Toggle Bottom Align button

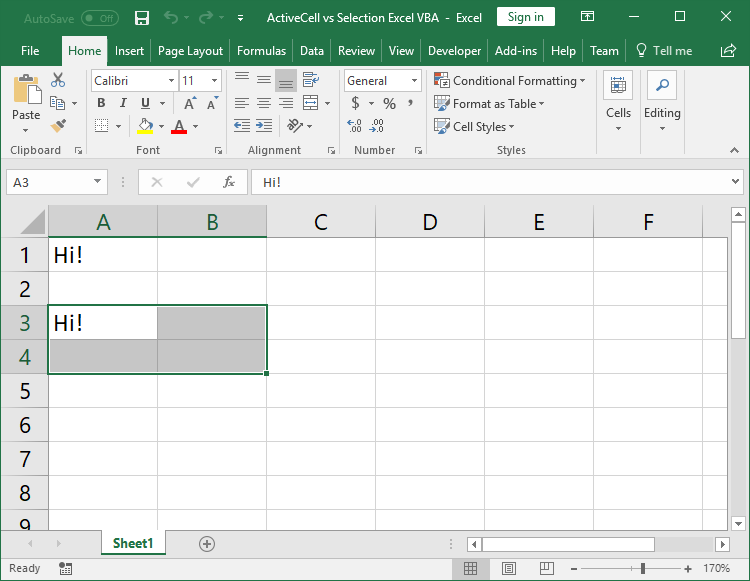[286, 80]
